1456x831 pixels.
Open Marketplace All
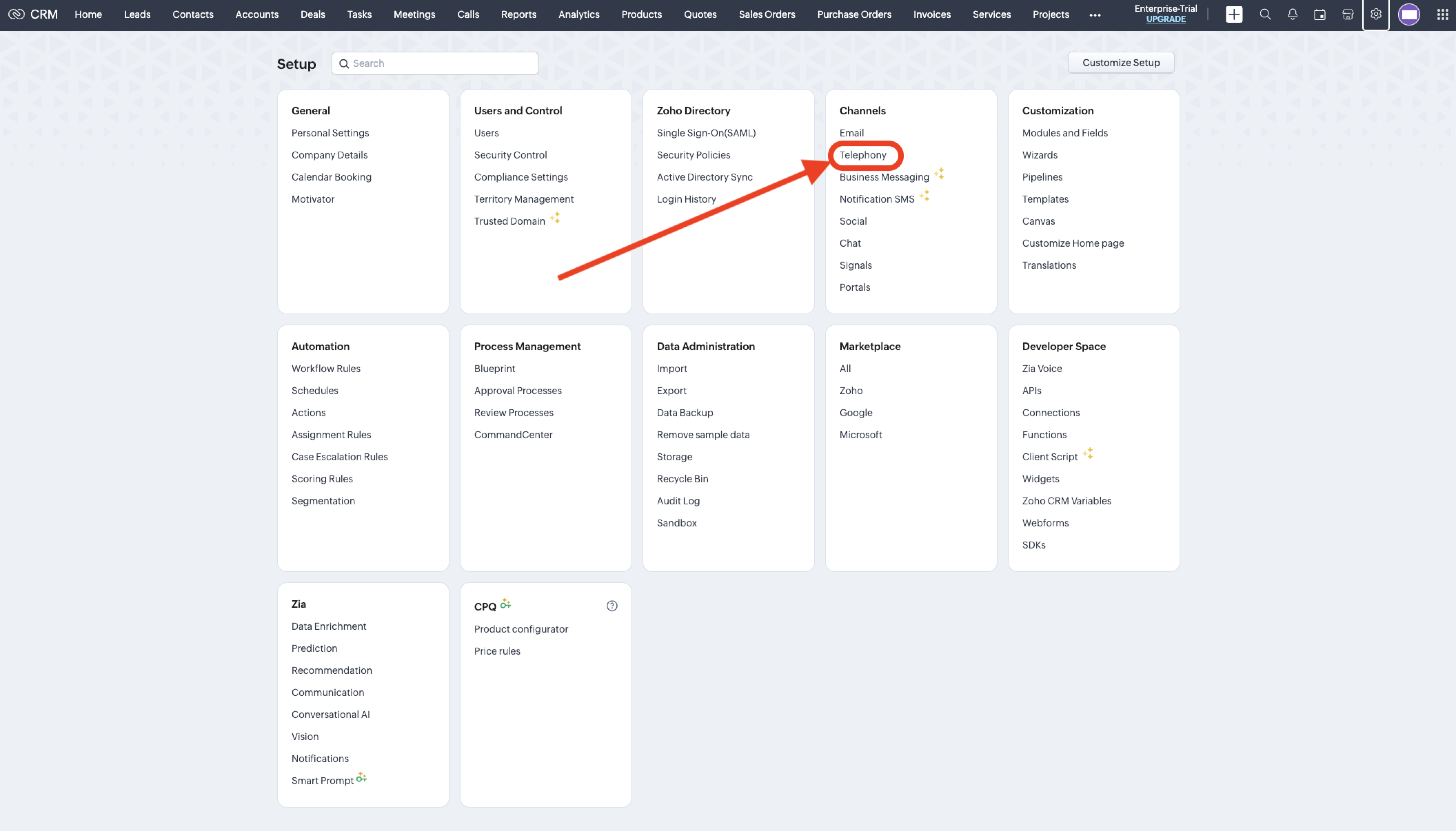845,368
